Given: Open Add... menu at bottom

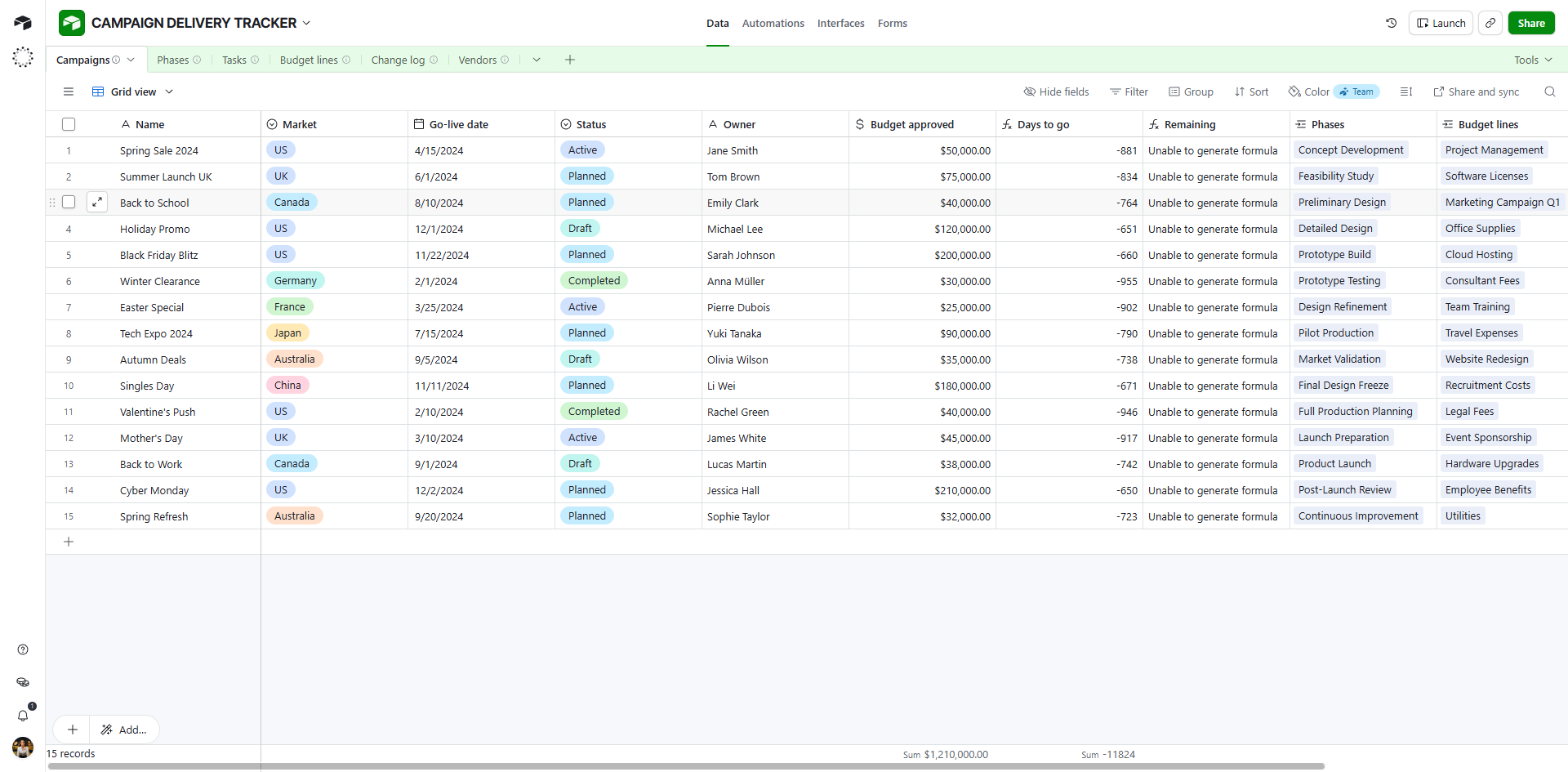Looking at the screenshot, I should [124, 730].
